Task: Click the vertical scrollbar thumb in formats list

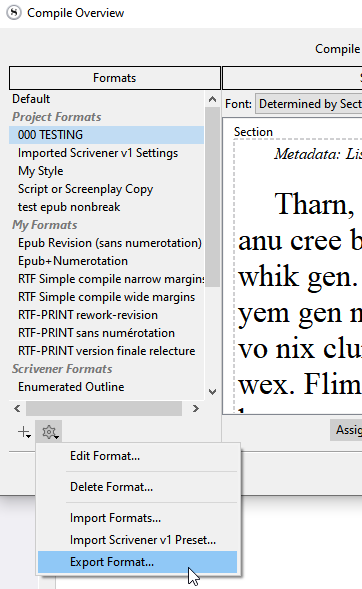Action: click(x=213, y=197)
